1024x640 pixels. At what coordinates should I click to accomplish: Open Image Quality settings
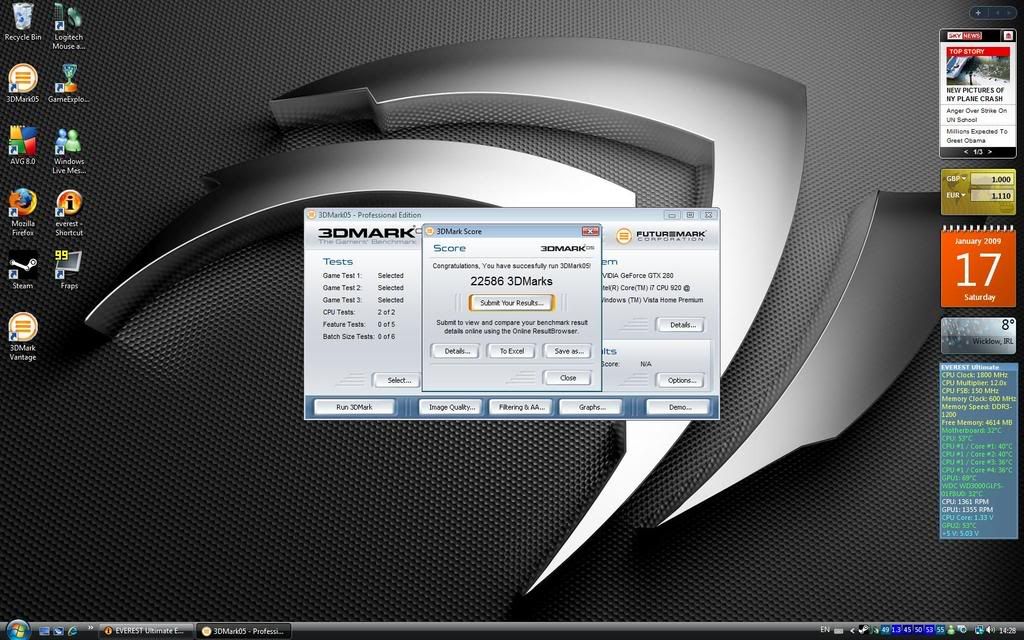451,407
